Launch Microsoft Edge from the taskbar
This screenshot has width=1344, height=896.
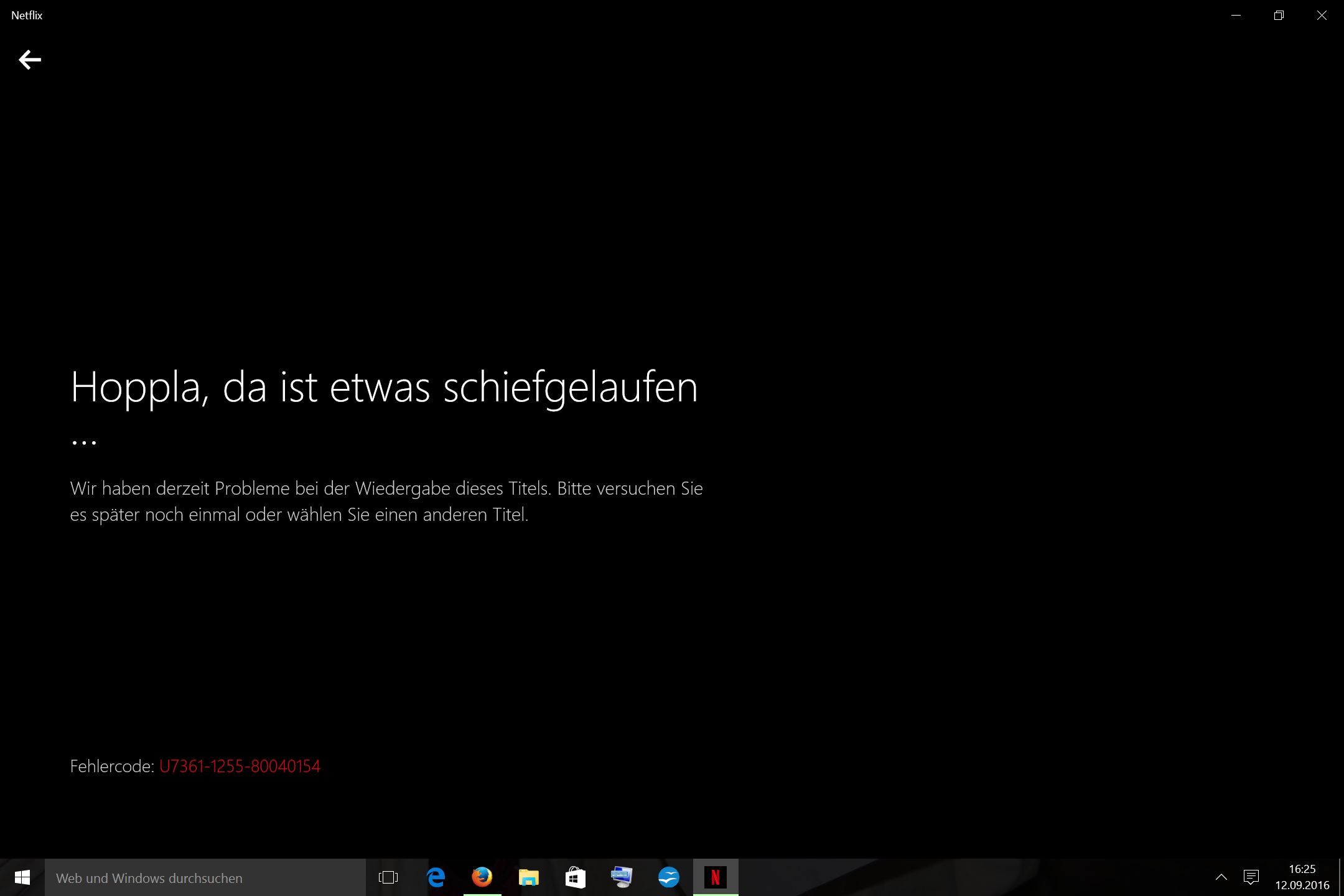coord(436,877)
